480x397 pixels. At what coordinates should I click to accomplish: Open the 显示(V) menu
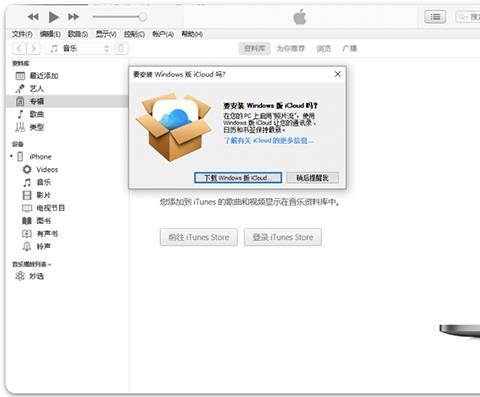(x=106, y=34)
